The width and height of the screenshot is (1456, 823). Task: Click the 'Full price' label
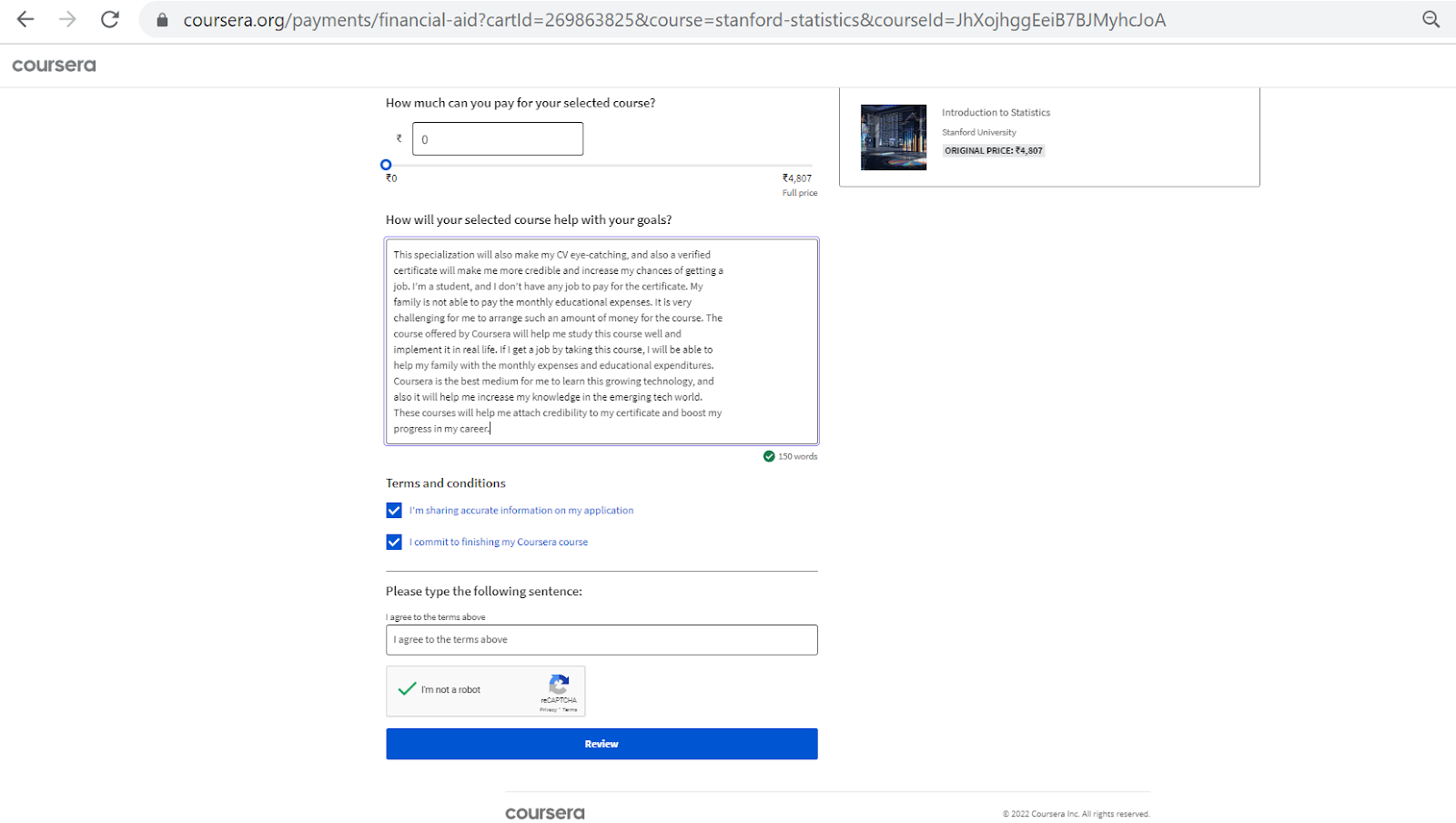pos(800,193)
